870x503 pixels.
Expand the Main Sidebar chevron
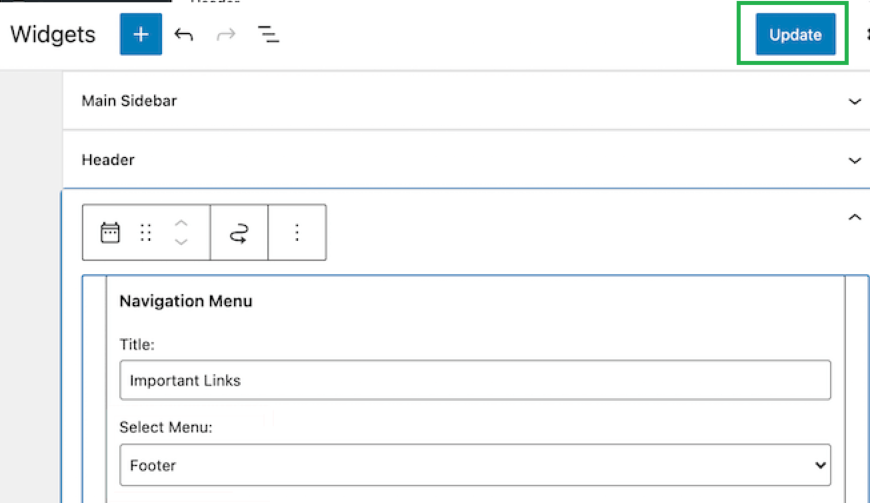[854, 101]
